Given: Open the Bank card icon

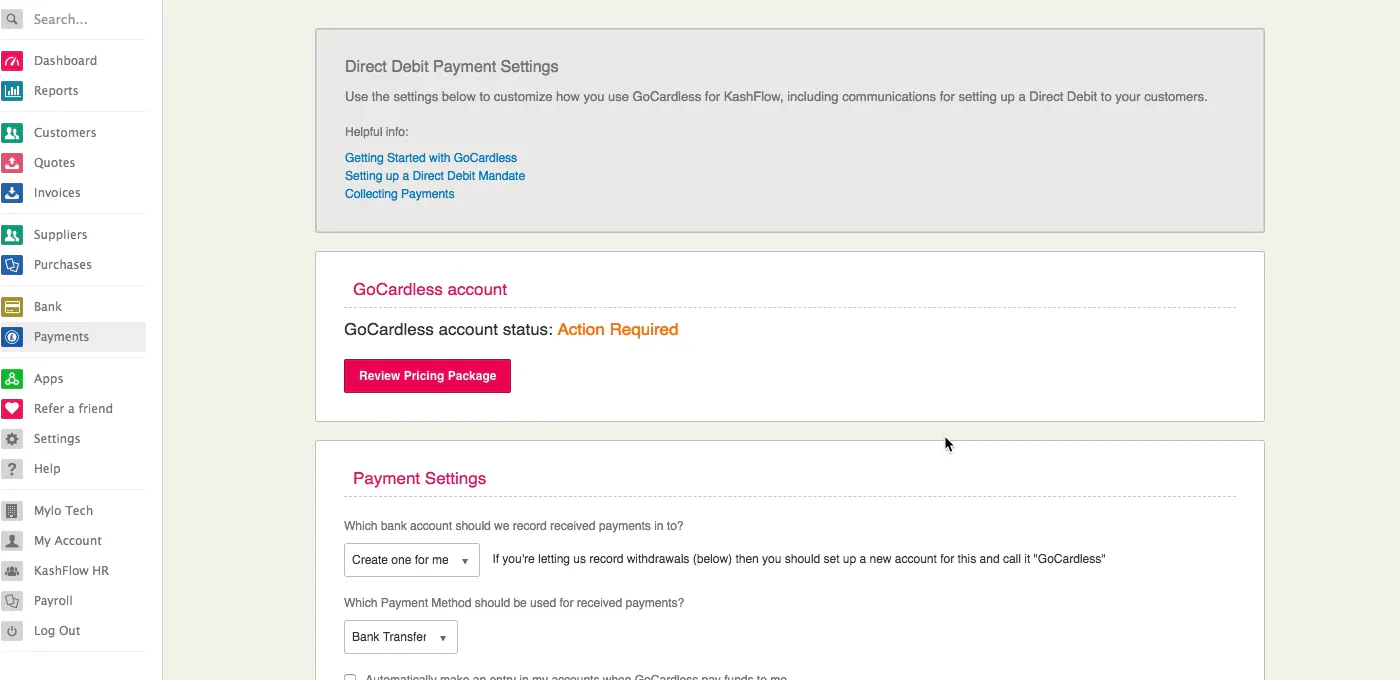Looking at the screenshot, I should (x=12, y=307).
